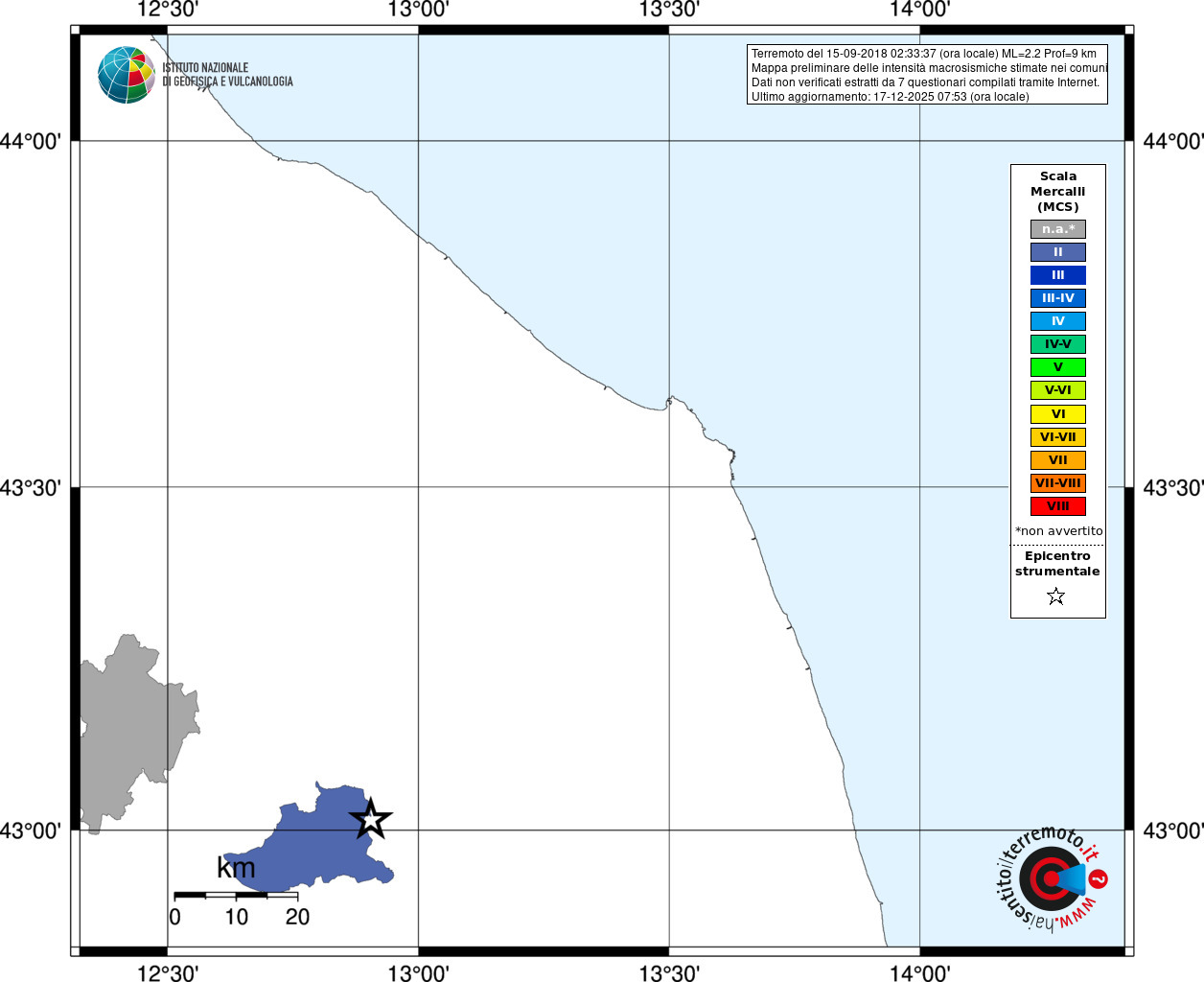This screenshot has height=982, width=1204.
Task: Select the orange VII intensity swatch
Action: tap(1058, 460)
